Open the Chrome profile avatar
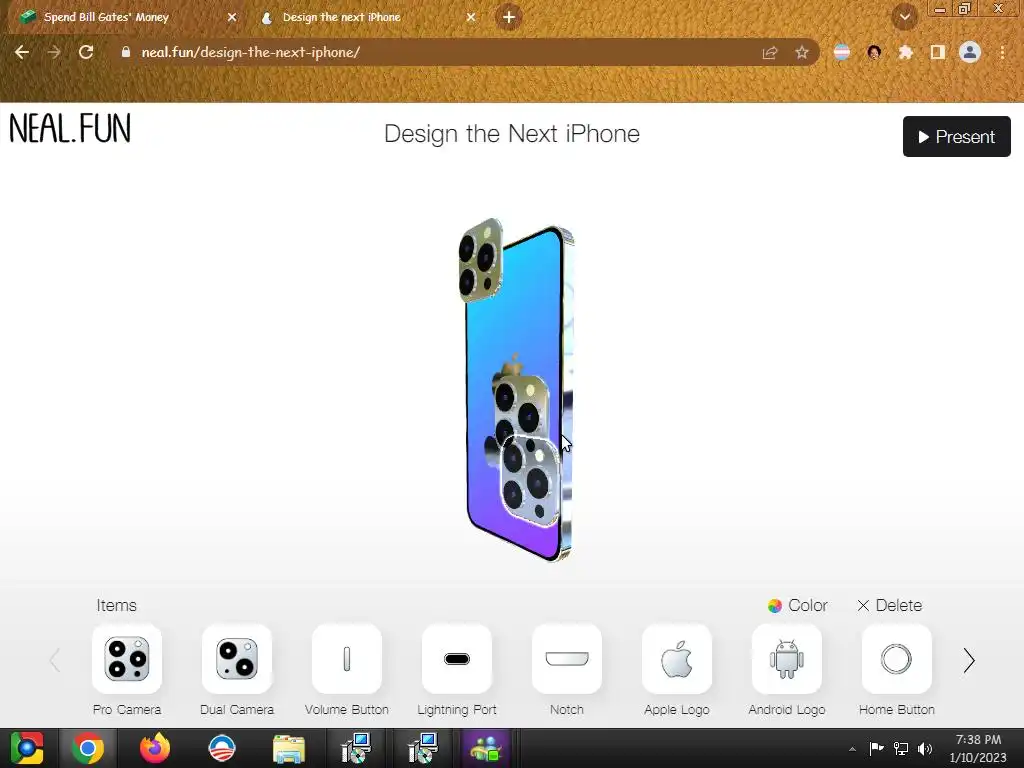The height and width of the screenshot is (768, 1024). click(x=970, y=52)
